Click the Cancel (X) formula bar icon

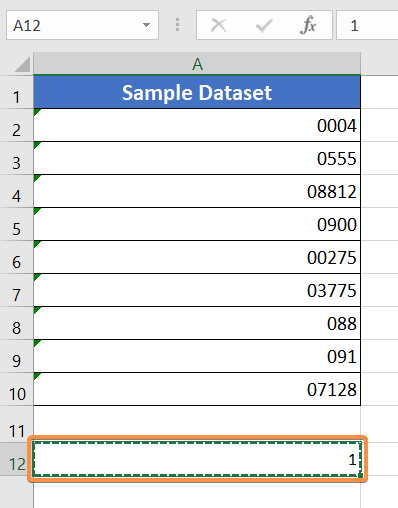pyautogui.click(x=219, y=25)
